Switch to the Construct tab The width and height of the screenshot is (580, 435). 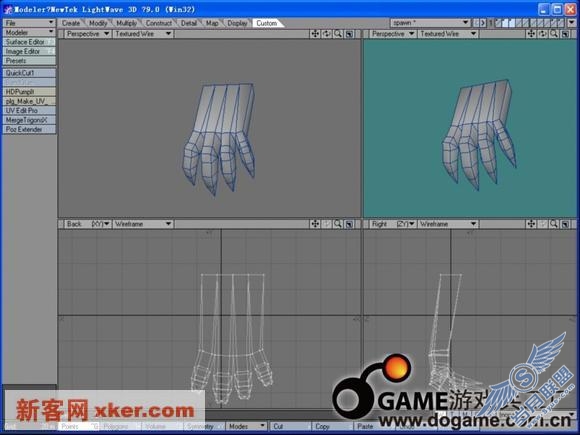(158, 23)
